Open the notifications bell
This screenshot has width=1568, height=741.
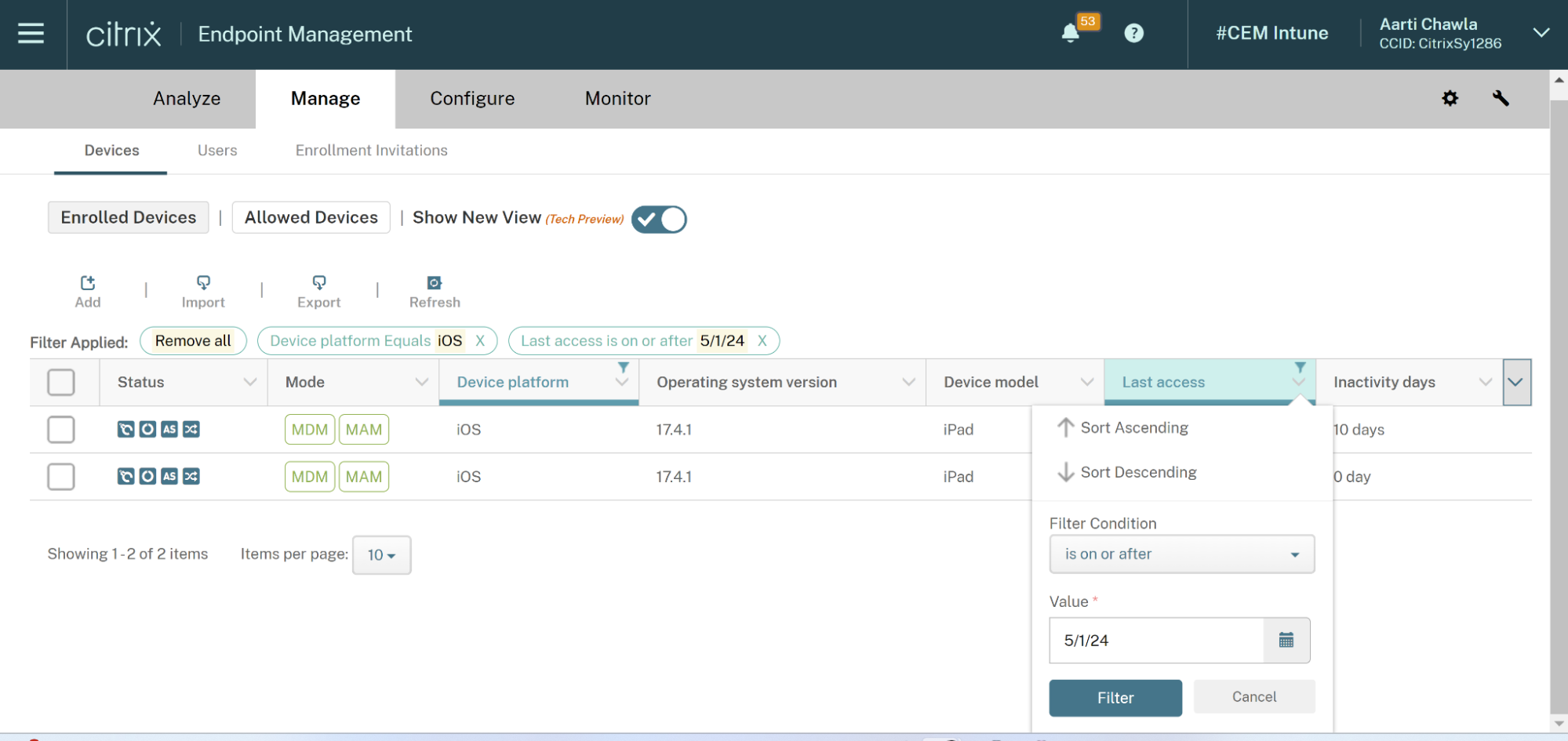tap(1070, 33)
